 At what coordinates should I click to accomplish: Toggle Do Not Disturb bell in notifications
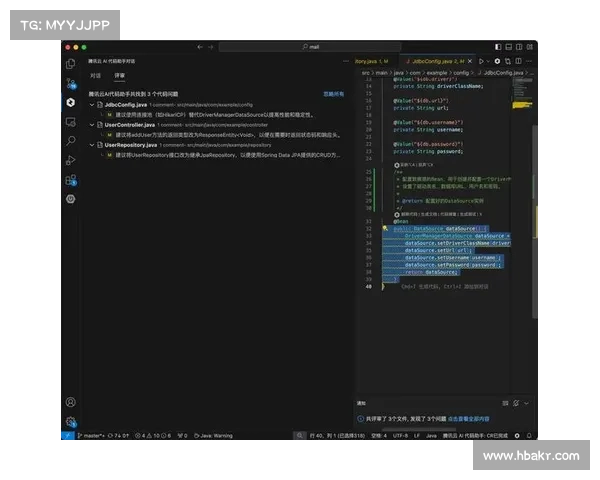tap(516, 403)
